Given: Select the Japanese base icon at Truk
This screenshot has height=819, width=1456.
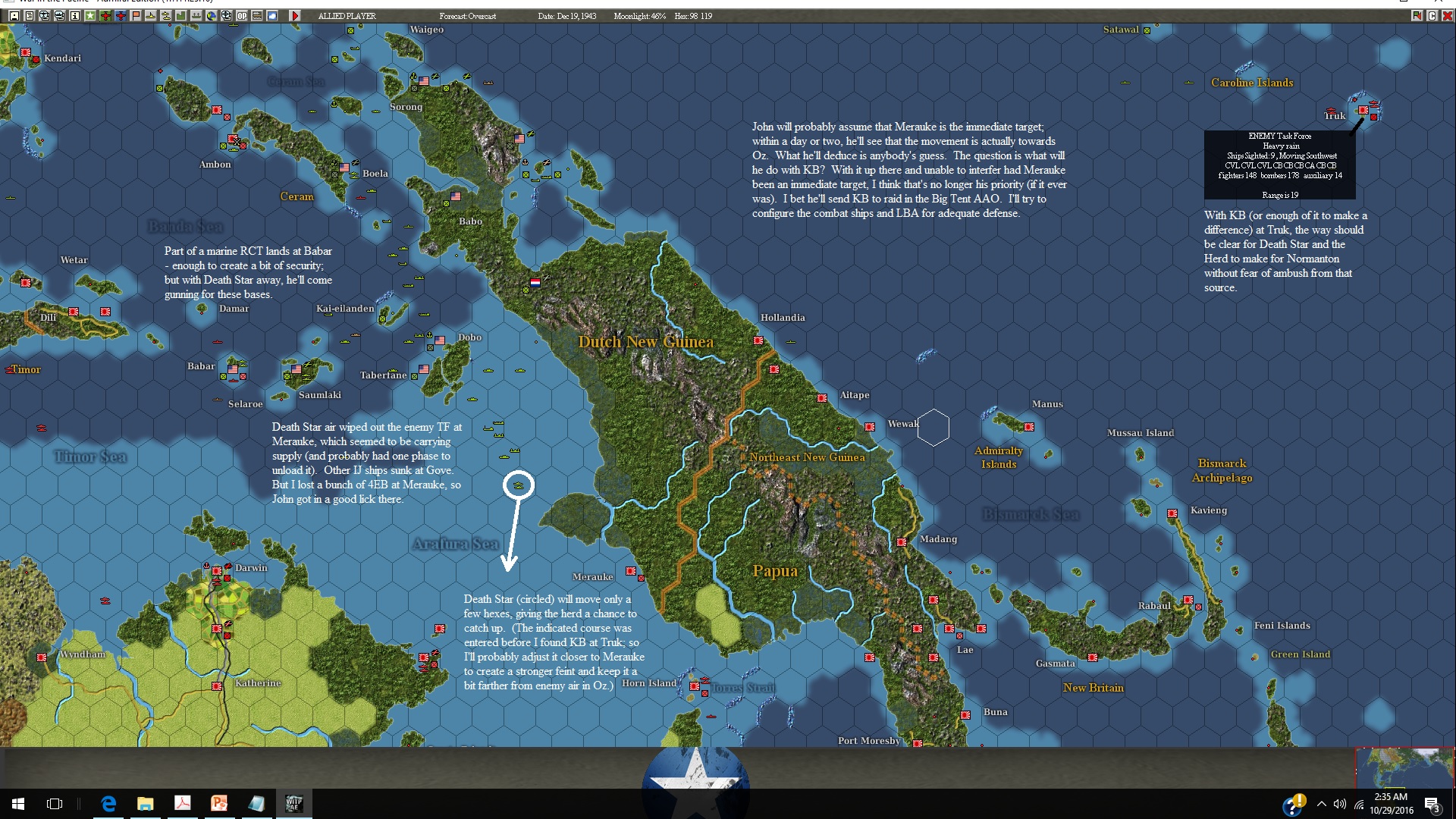Looking at the screenshot, I should pyautogui.click(x=1363, y=110).
